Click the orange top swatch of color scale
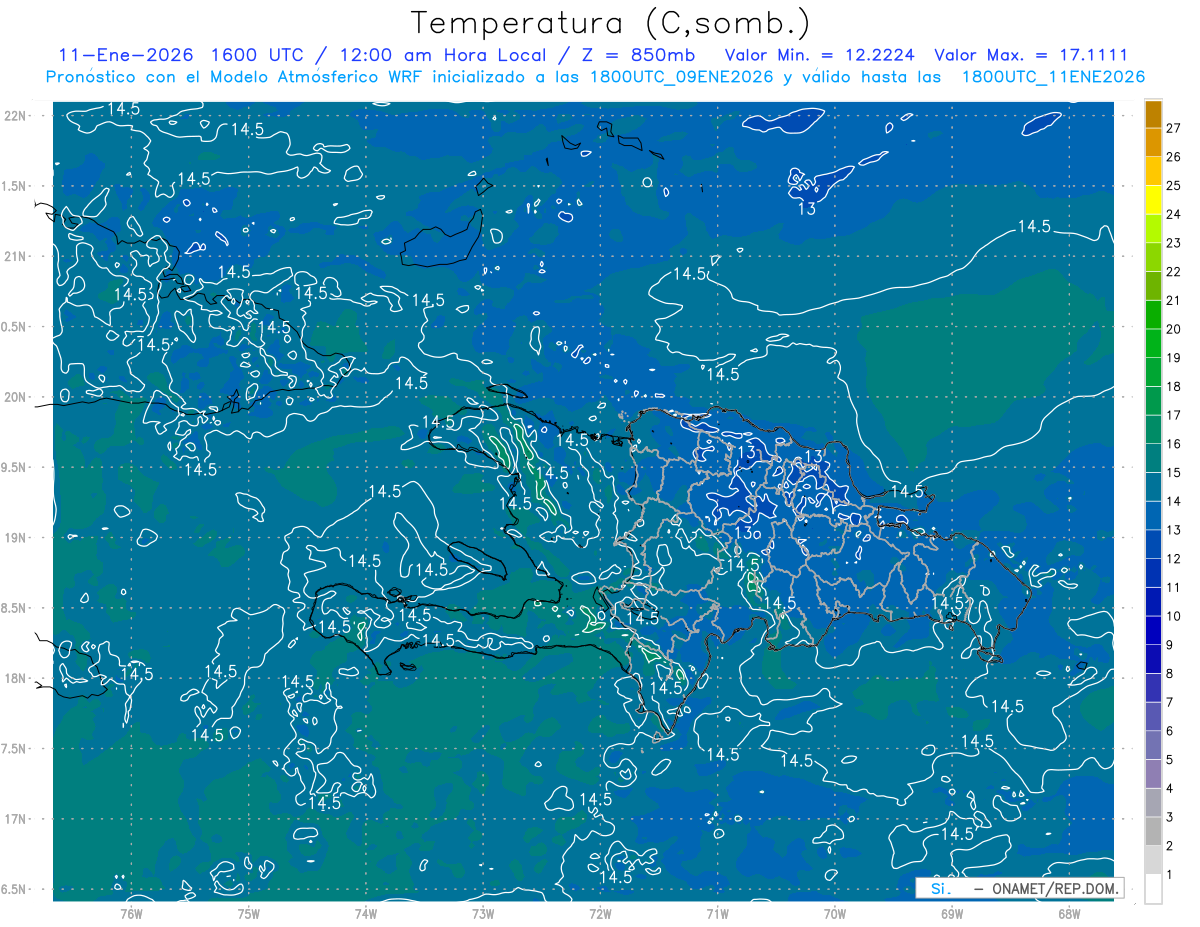This screenshot has height=927, width=1200. (x=1153, y=115)
